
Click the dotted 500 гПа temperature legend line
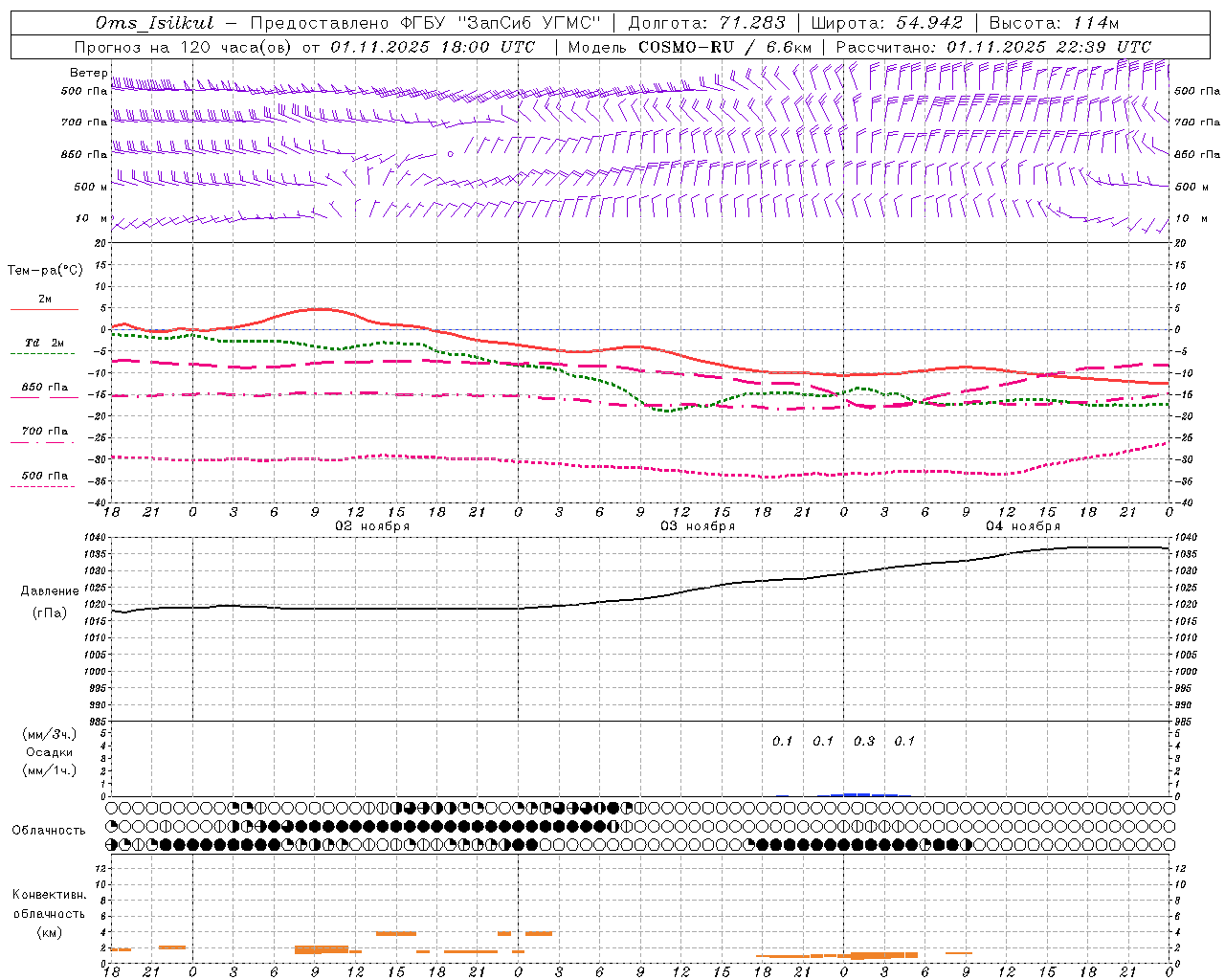point(43,487)
